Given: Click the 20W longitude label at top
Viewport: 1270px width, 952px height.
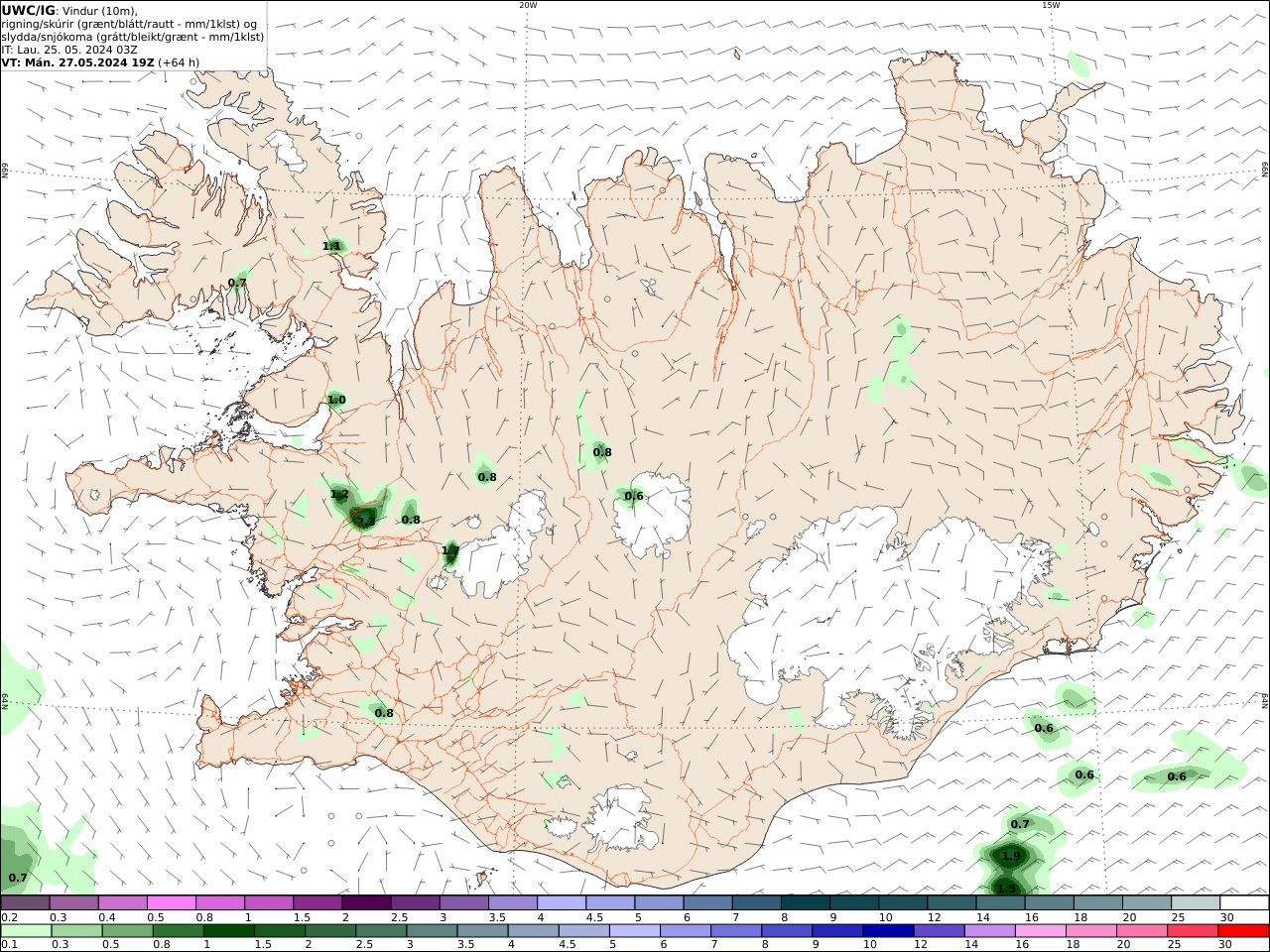Looking at the screenshot, I should (x=528, y=5).
